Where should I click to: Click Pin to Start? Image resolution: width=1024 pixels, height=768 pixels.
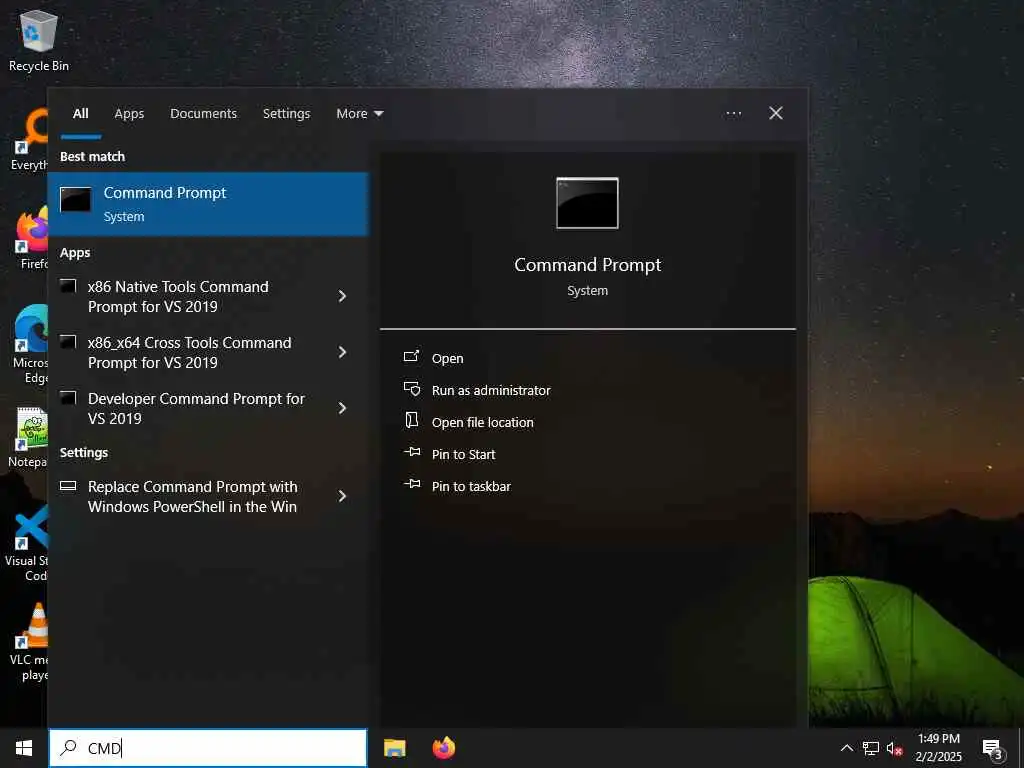[463, 455]
